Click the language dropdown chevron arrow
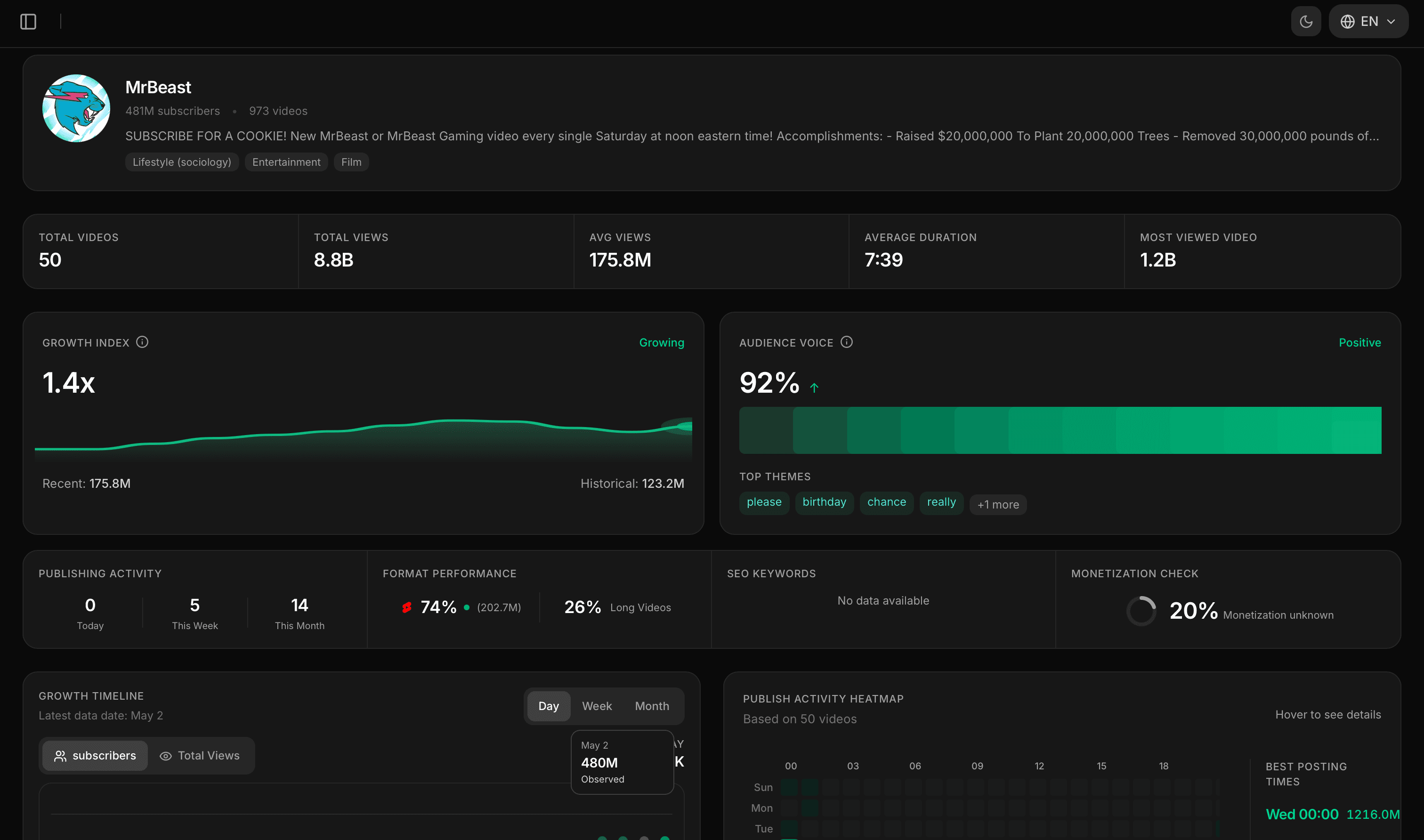The width and height of the screenshot is (1424, 840). point(1391,22)
